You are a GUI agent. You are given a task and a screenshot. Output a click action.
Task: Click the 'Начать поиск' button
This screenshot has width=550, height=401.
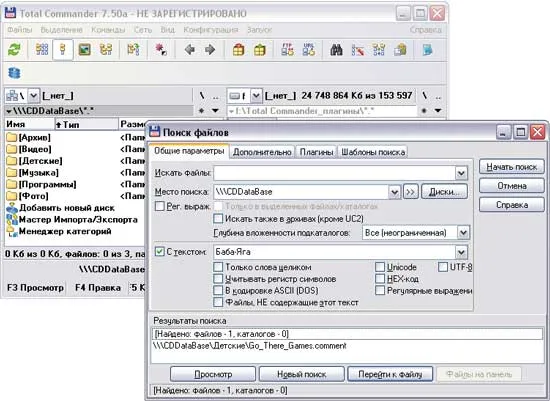tap(511, 167)
